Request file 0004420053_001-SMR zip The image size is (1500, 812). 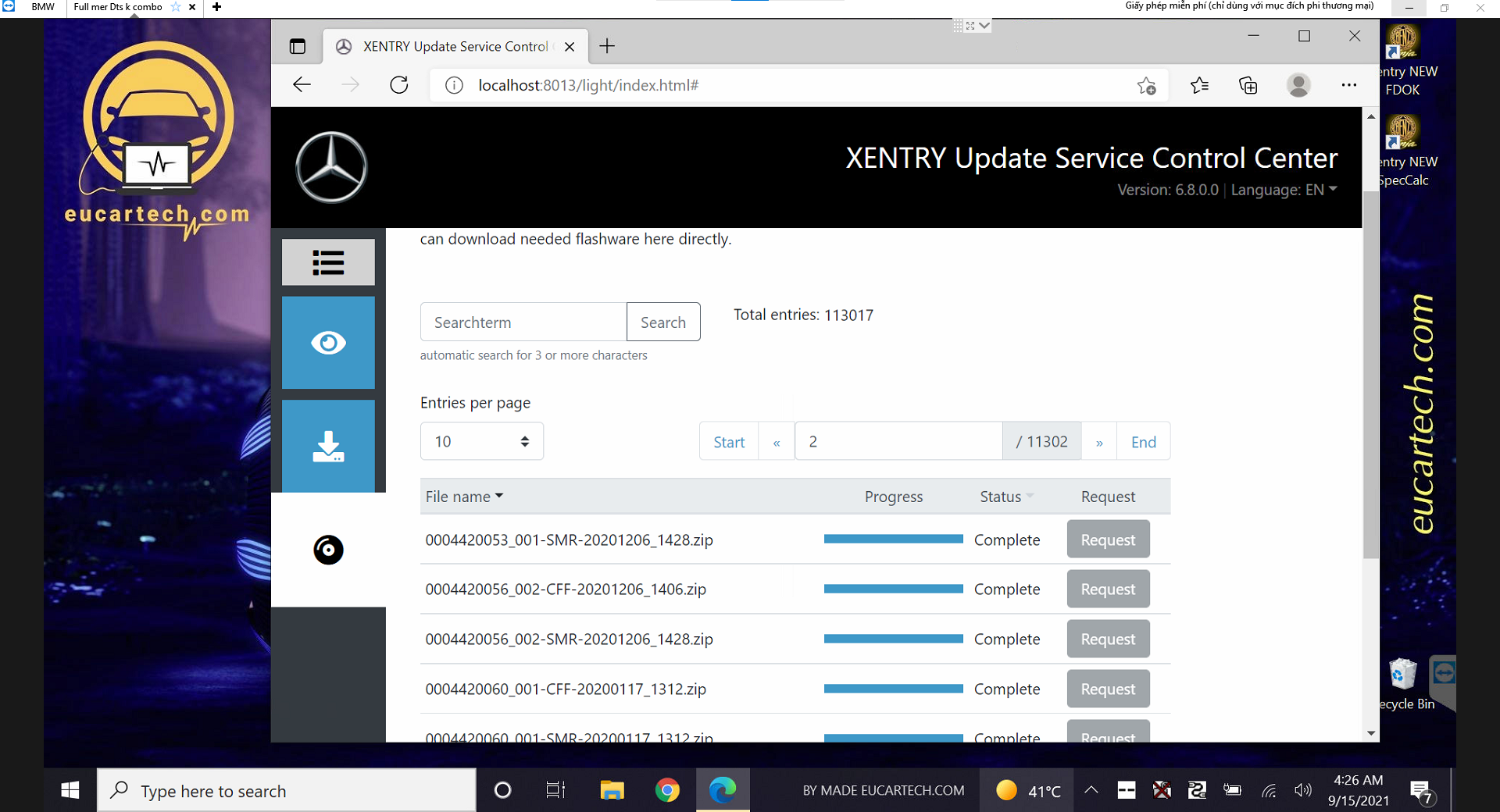(x=1107, y=540)
